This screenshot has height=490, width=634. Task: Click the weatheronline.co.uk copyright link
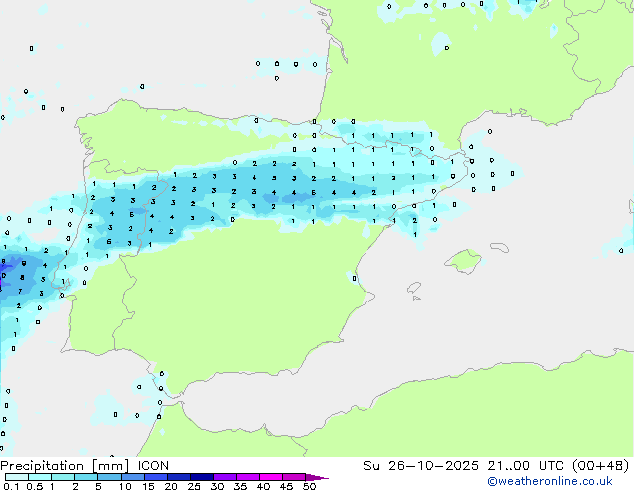(550, 482)
